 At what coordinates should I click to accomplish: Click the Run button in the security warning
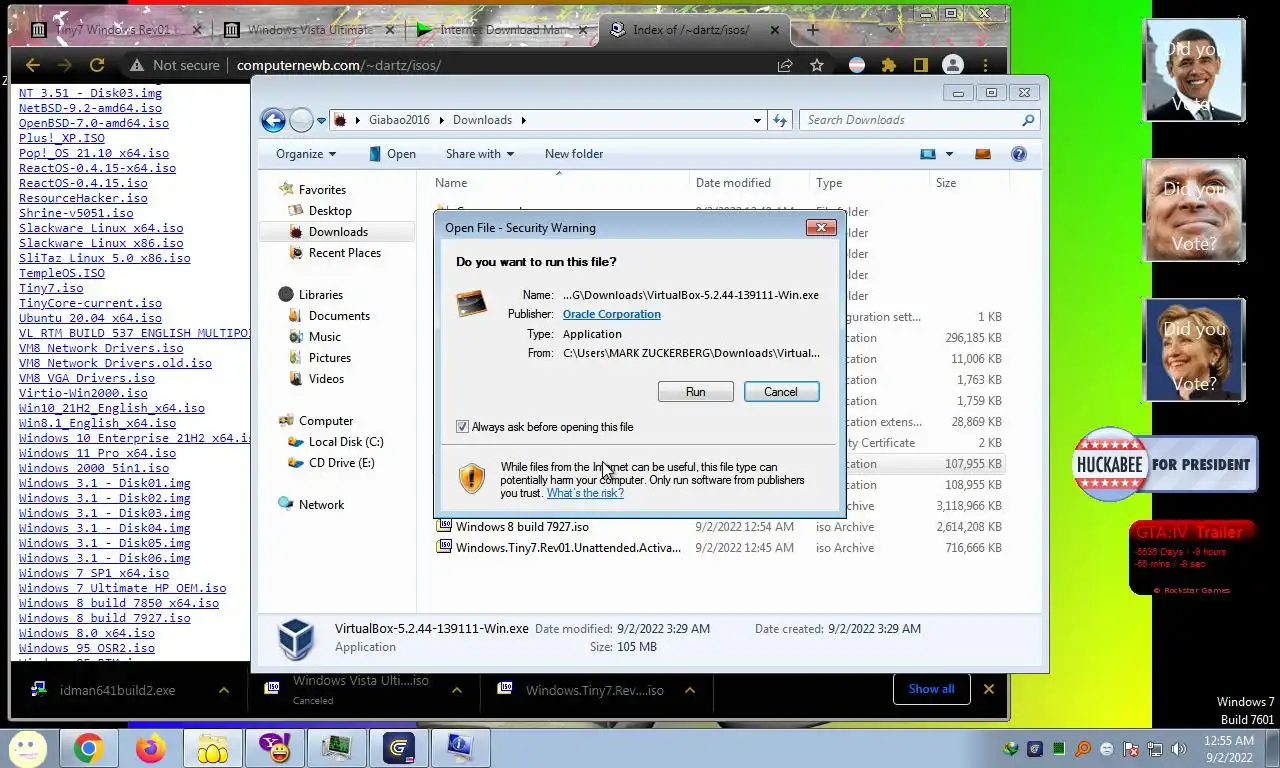click(695, 392)
